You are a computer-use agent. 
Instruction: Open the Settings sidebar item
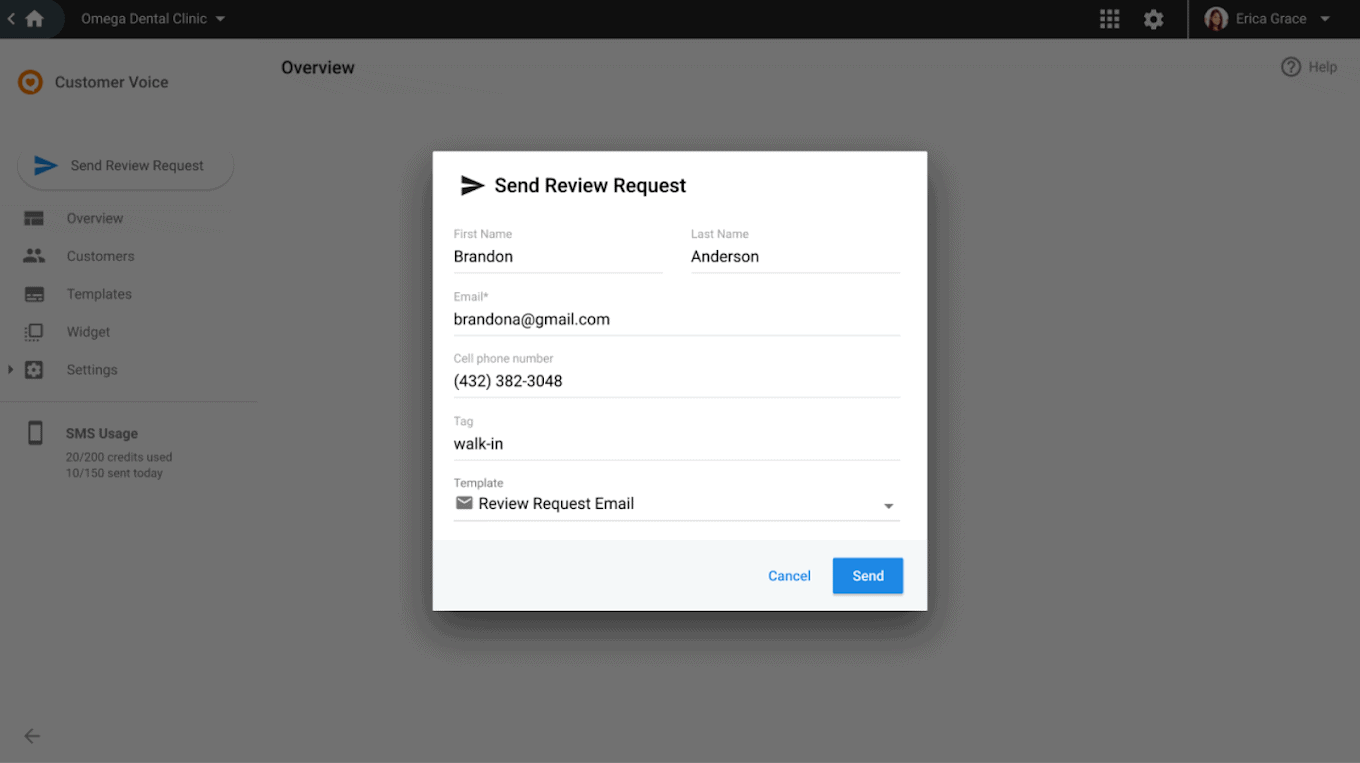click(x=92, y=370)
